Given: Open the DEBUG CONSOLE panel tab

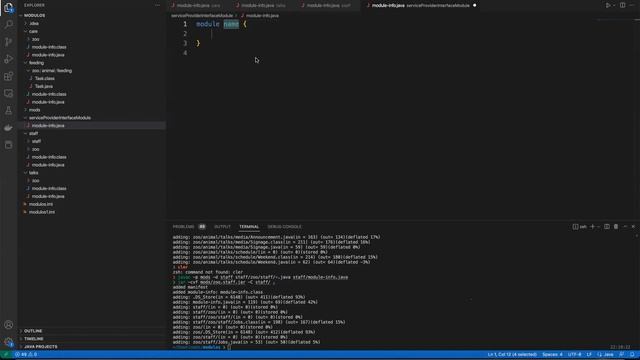Looking at the screenshot, I should click(x=284, y=227).
